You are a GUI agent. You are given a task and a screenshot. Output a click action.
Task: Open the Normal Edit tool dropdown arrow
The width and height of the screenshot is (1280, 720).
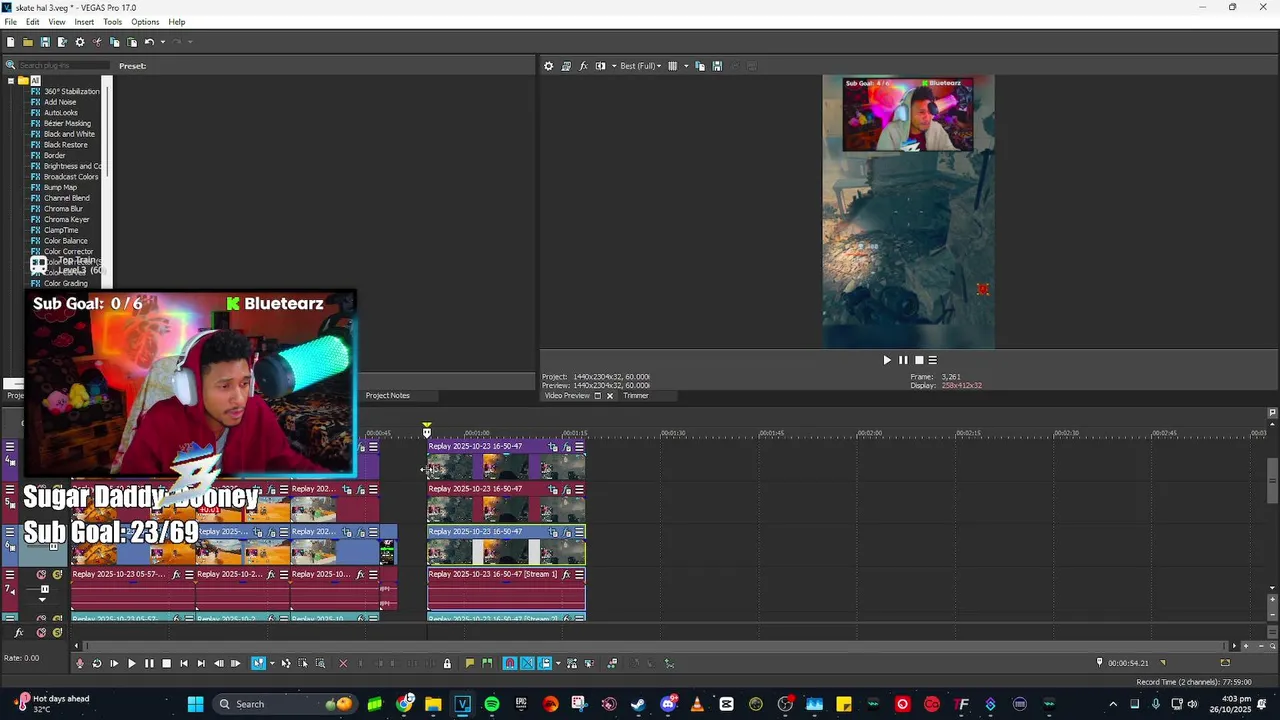(x=272, y=663)
